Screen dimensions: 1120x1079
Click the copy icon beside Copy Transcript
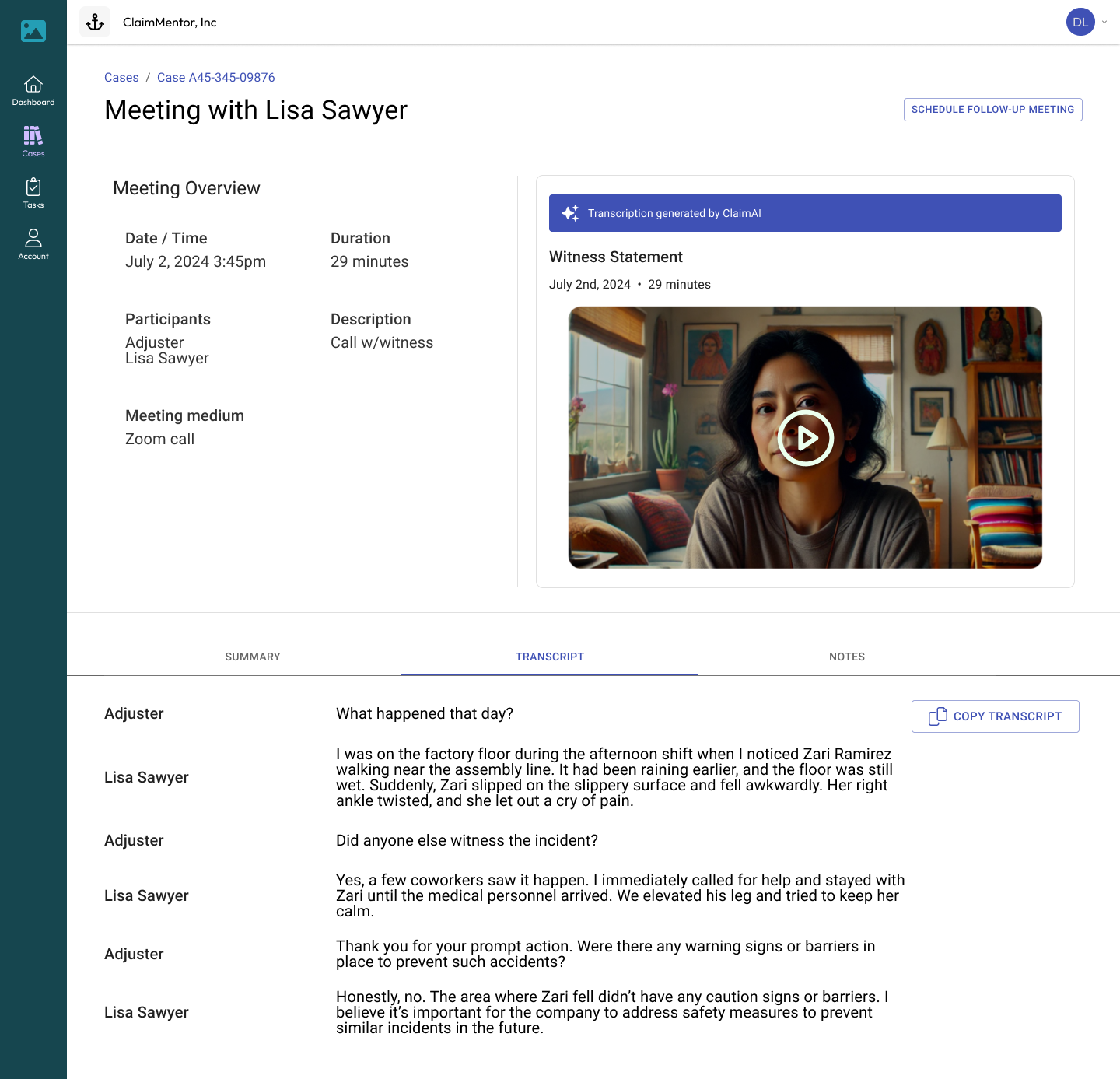(x=937, y=716)
